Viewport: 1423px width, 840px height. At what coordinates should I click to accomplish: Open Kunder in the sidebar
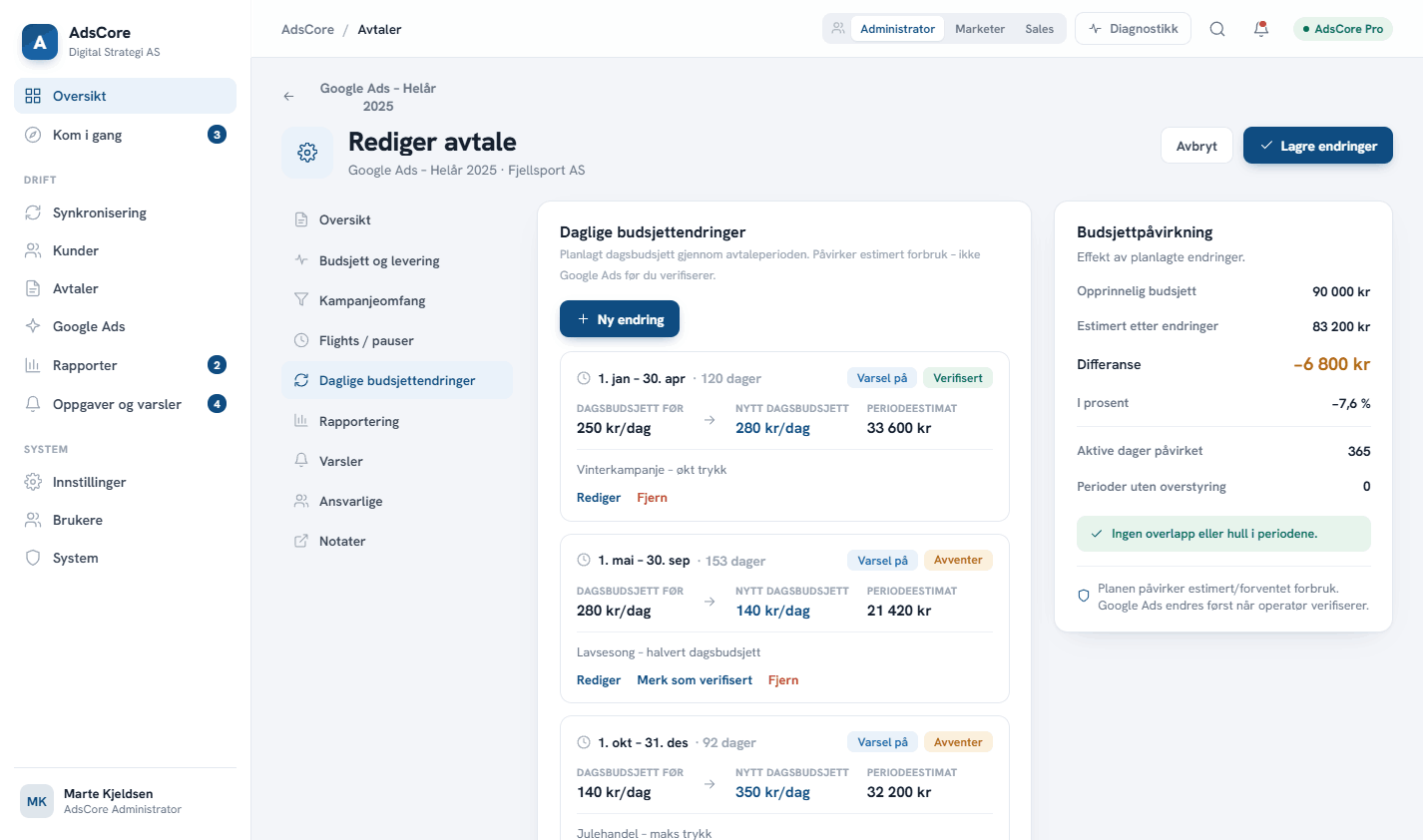125,250
